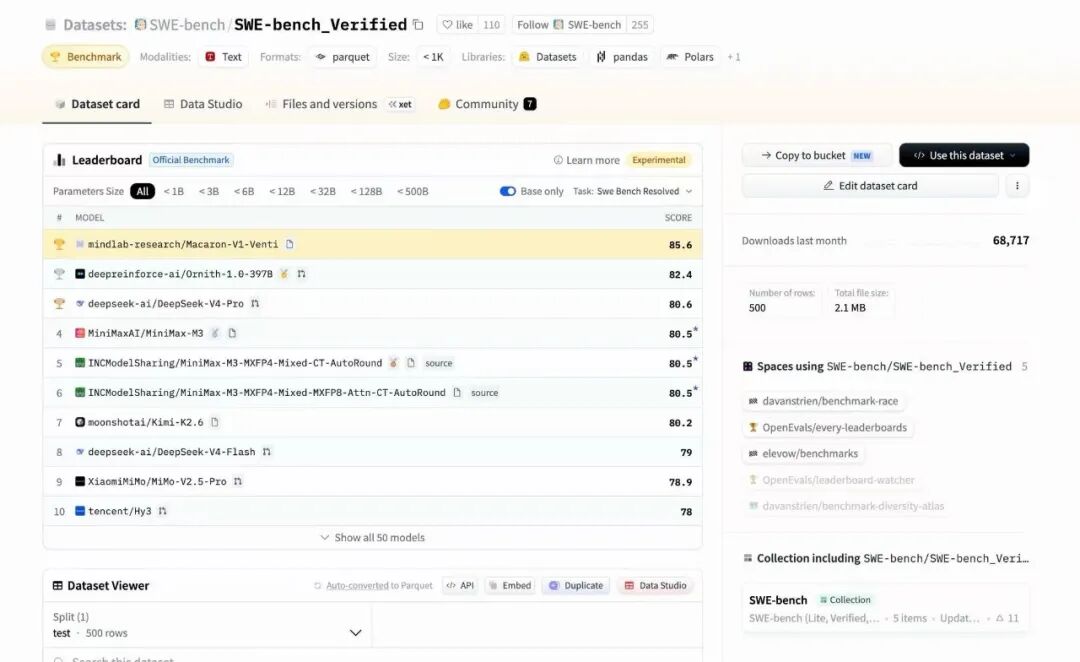Click the Duplicate button

[x=576, y=586]
